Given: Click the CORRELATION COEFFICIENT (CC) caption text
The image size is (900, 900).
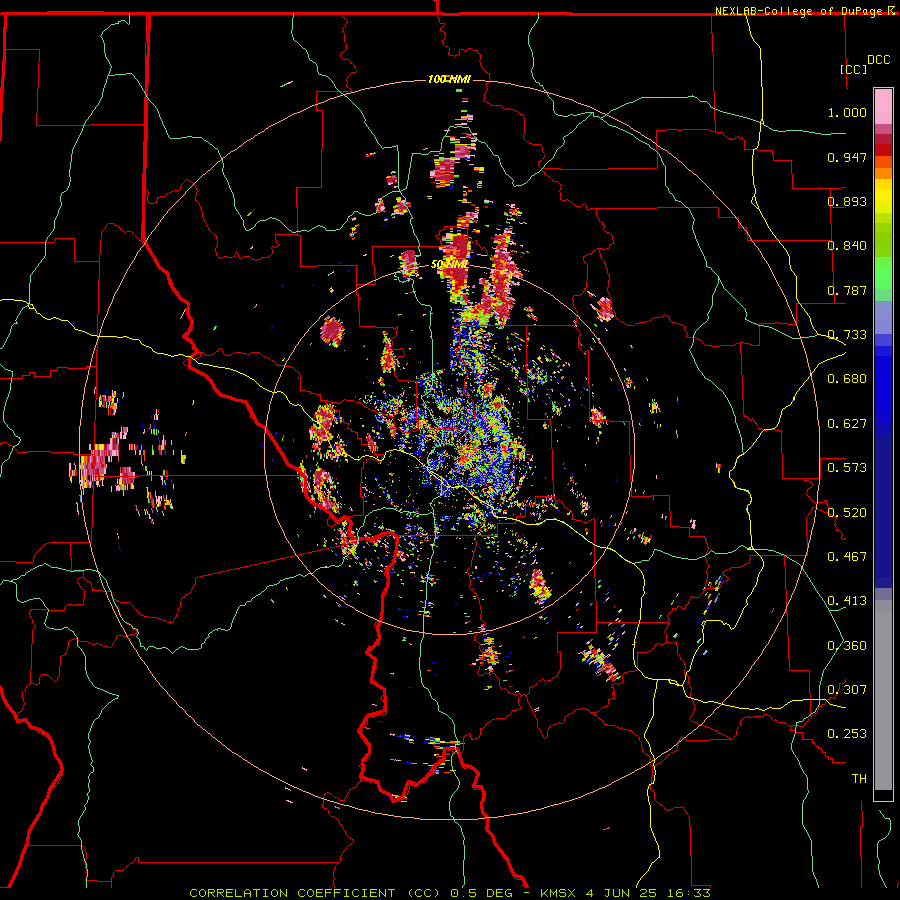Looking at the screenshot, I should [315, 893].
